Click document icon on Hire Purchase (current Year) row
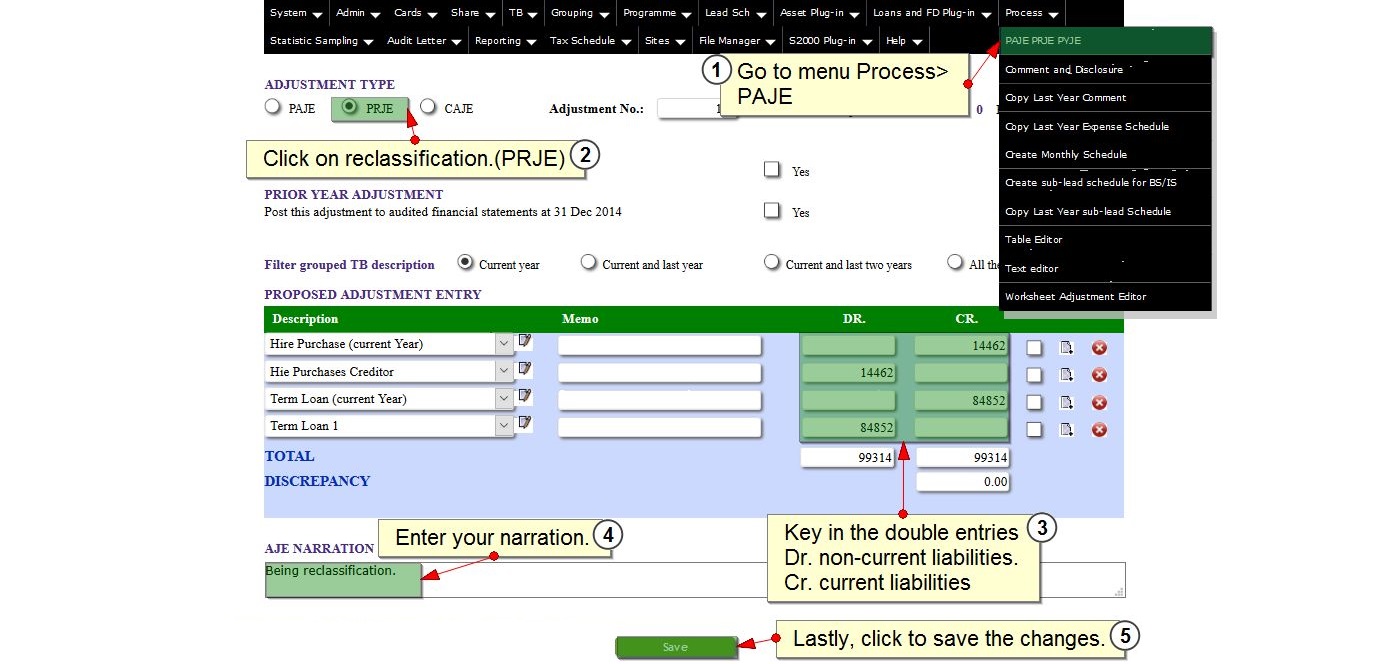This screenshot has width=1389, height=664. (x=1067, y=348)
